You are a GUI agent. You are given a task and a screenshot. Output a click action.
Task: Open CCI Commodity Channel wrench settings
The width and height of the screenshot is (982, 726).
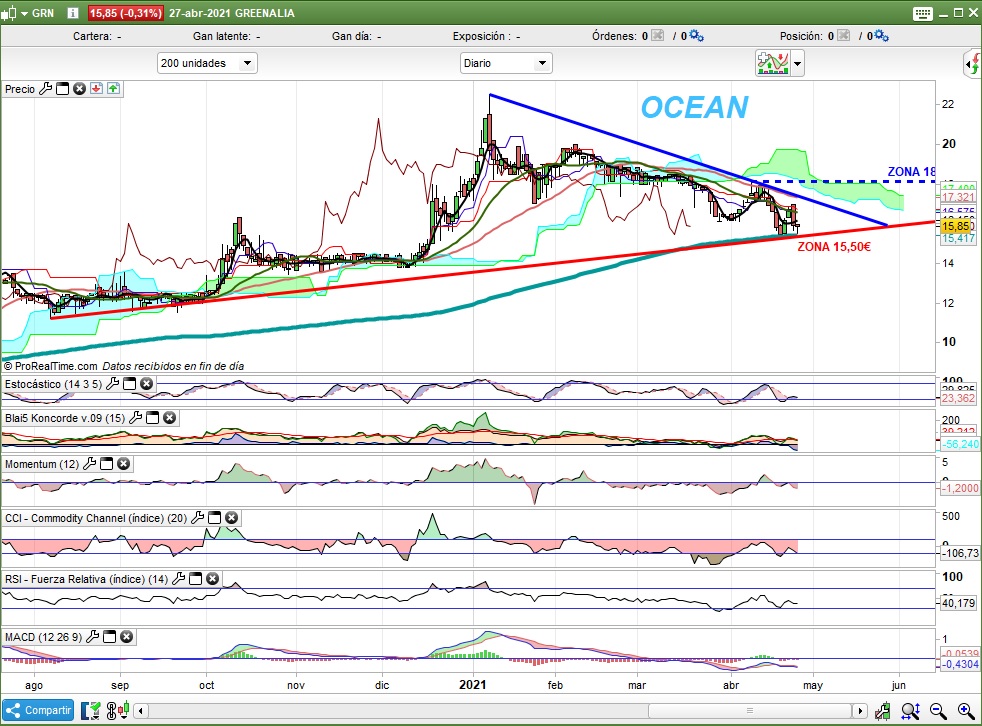[197, 518]
